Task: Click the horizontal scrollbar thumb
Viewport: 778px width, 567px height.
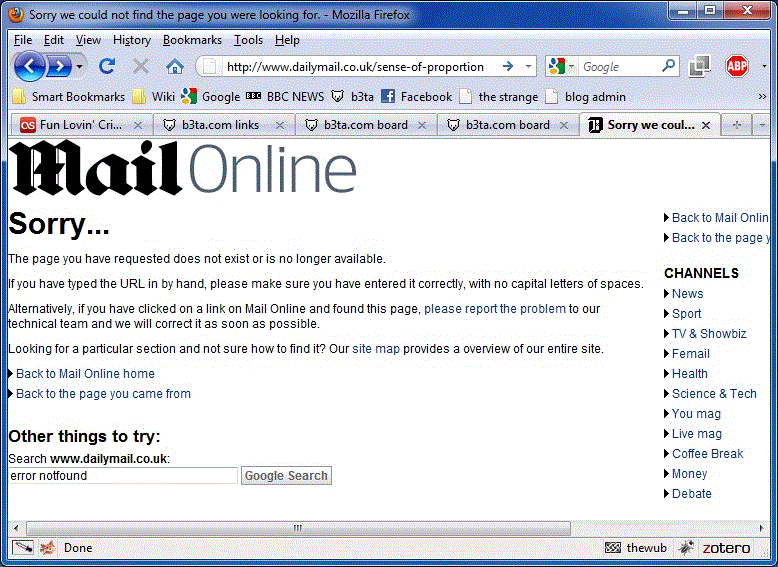Action: (x=298, y=528)
